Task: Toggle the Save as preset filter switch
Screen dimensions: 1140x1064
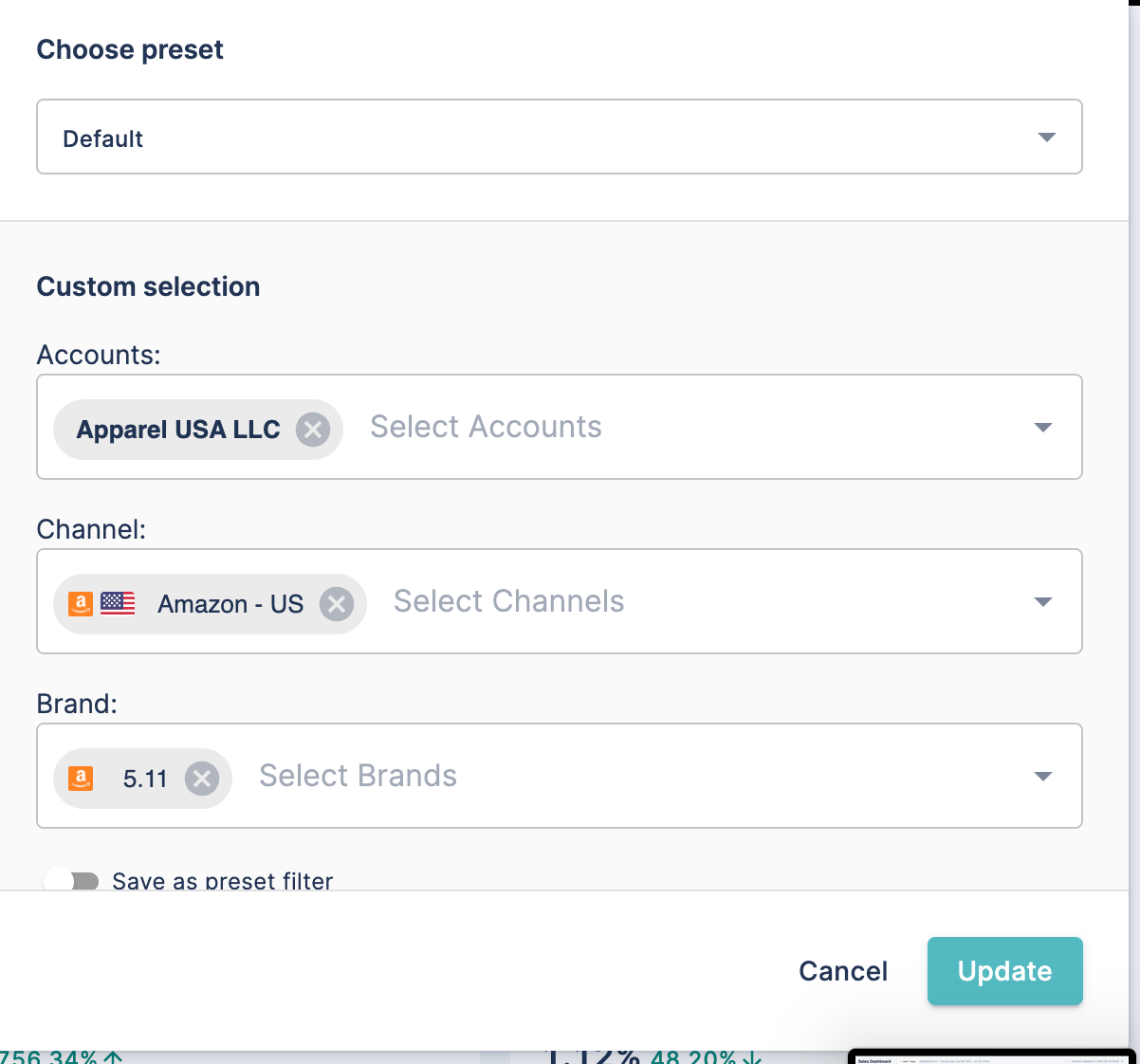Action: pyautogui.click(x=72, y=881)
